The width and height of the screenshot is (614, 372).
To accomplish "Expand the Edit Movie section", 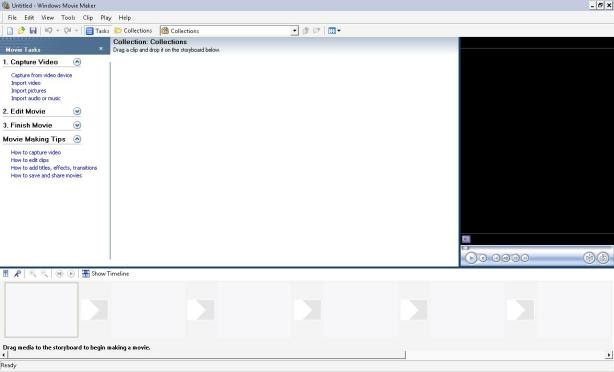I will pos(77,112).
